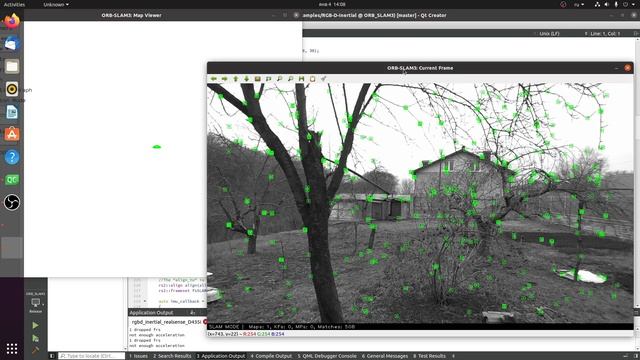
Task: Open OBS Studio from the dock
Action: pyautogui.click(x=12, y=202)
